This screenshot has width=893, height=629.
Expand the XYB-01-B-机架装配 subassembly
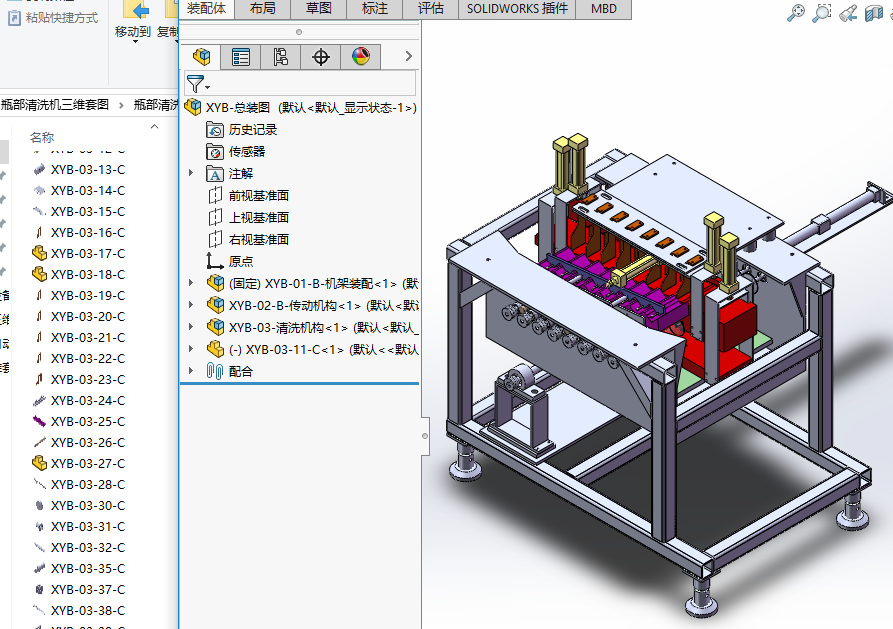coord(191,283)
